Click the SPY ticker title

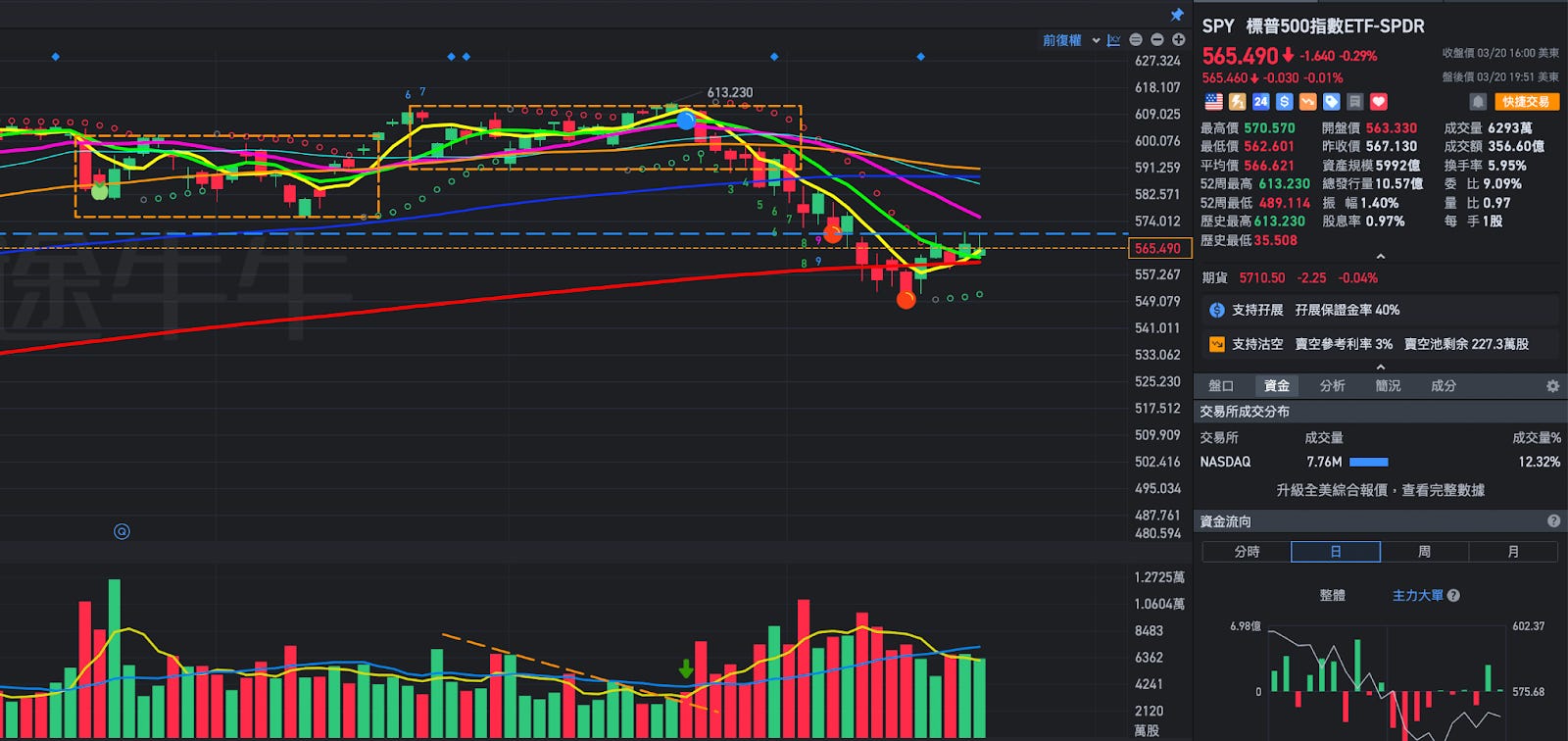[x=1218, y=26]
